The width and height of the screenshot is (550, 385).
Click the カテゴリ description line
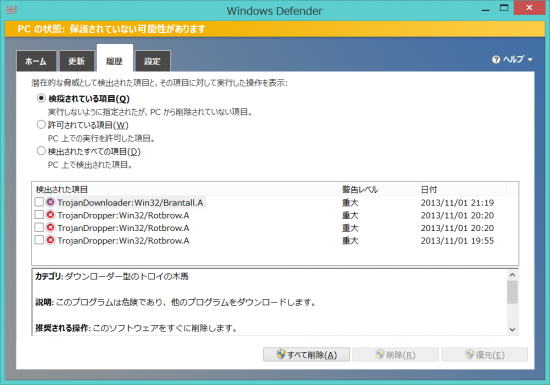click(x=112, y=276)
